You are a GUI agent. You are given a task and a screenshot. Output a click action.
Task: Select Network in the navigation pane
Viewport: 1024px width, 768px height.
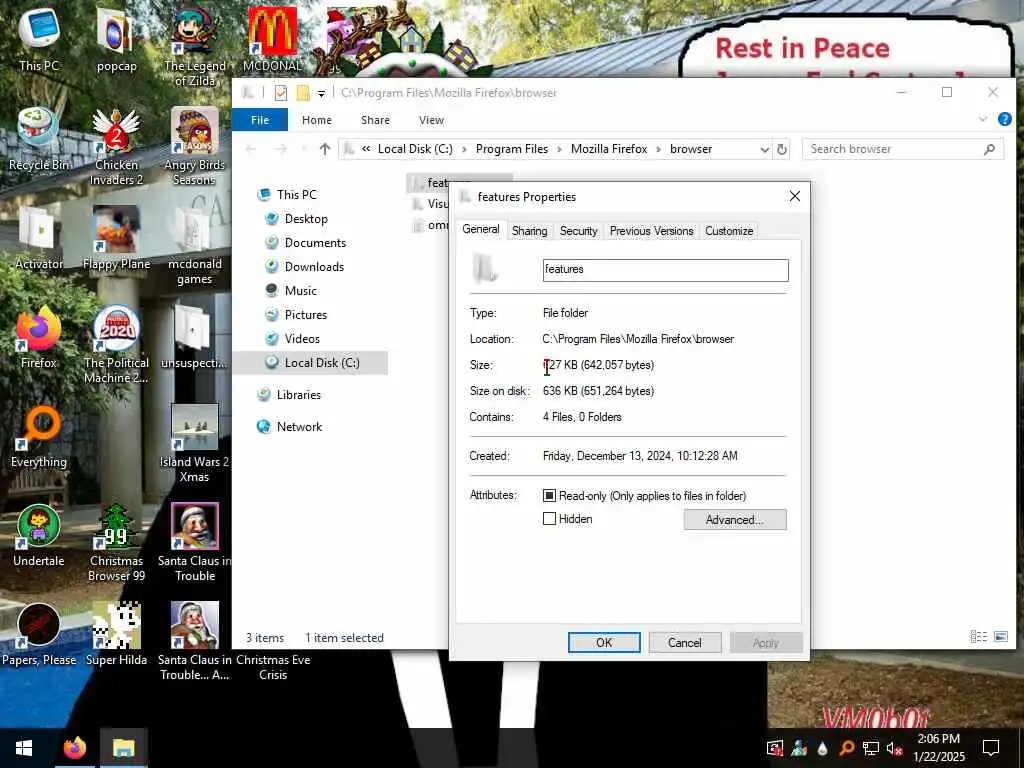[298, 426]
